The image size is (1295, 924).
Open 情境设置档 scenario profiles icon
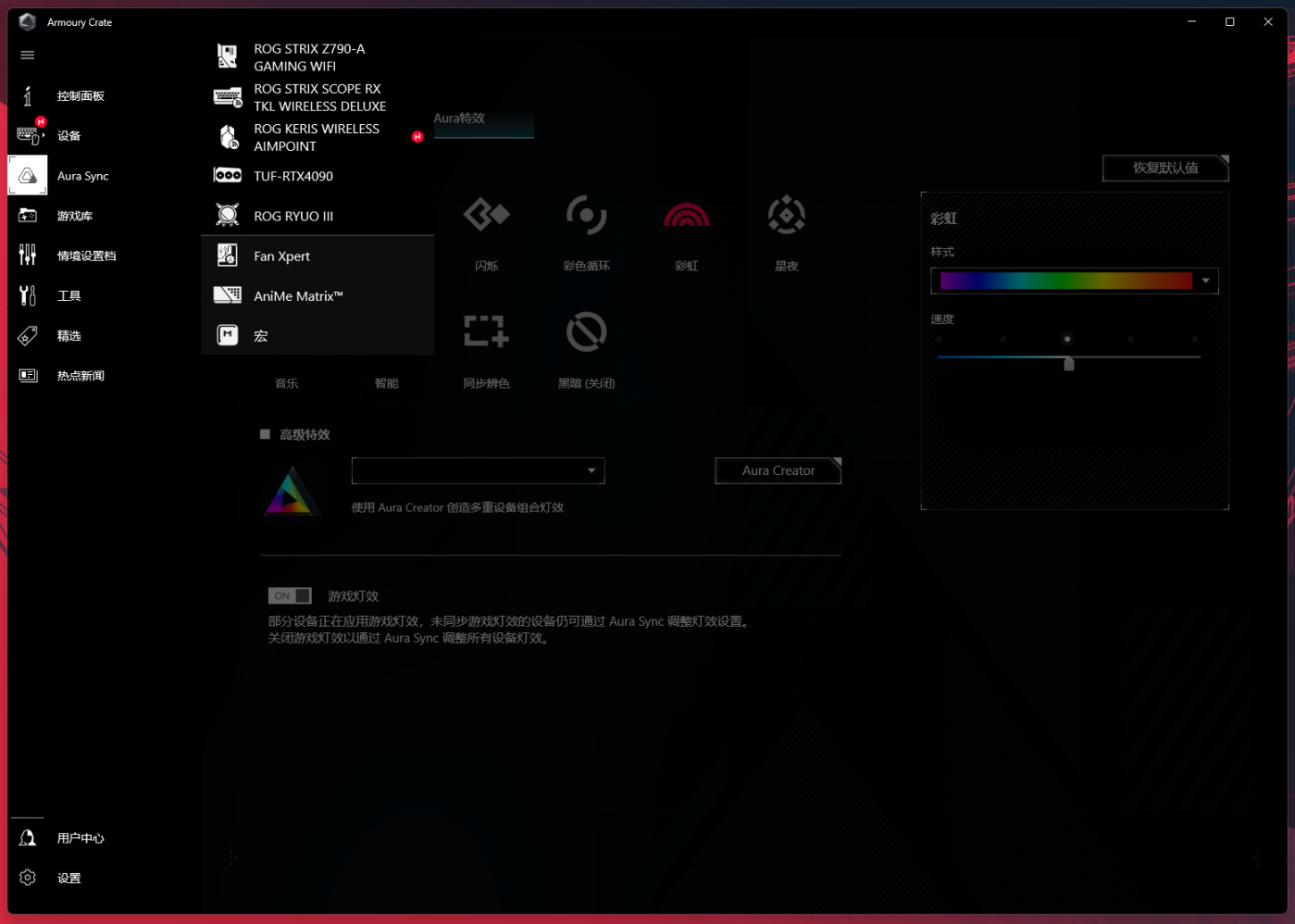[28, 256]
